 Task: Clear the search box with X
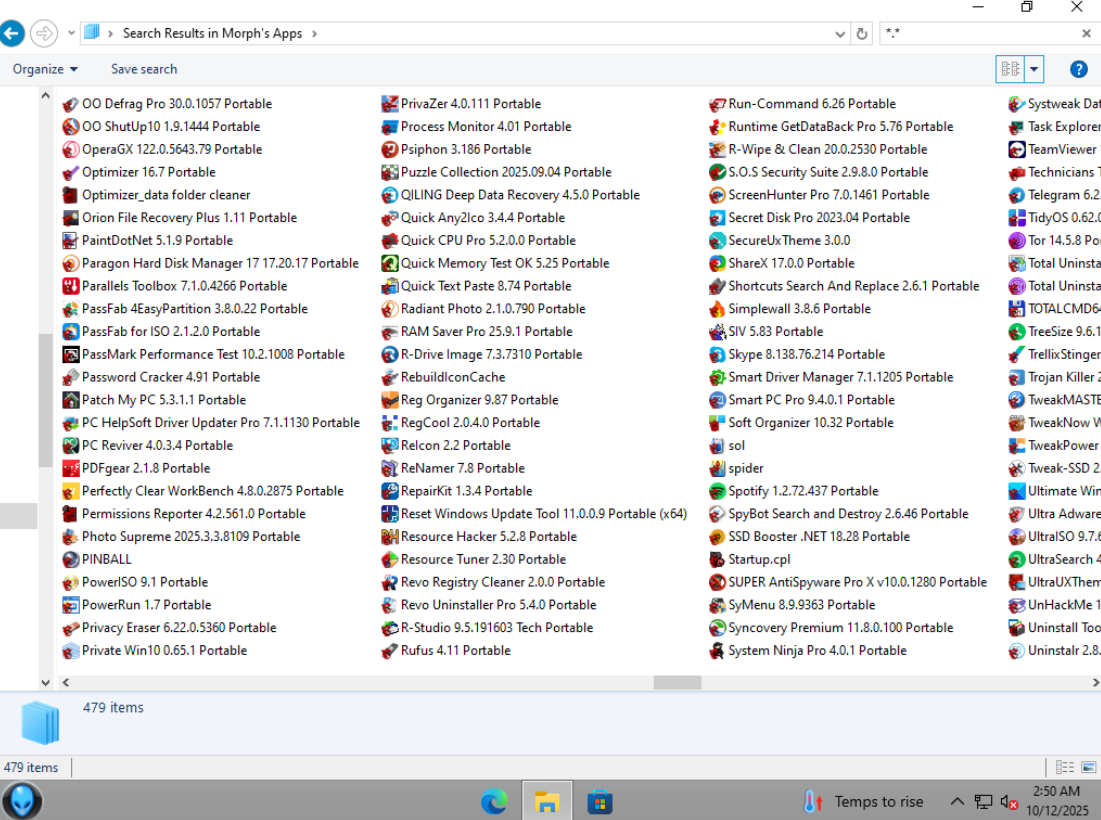[1086, 33]
